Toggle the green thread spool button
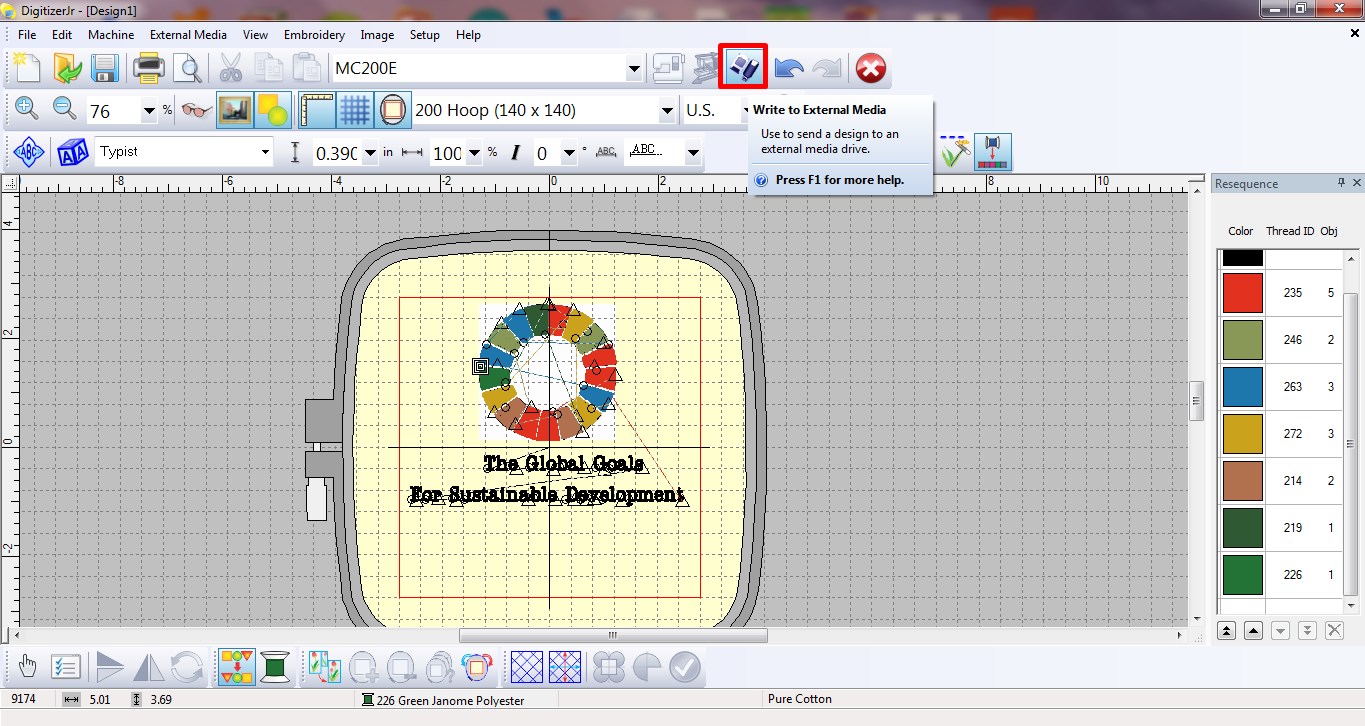Screen dimensions: 1365x726 pyautogui.click(x=275, y=667)
